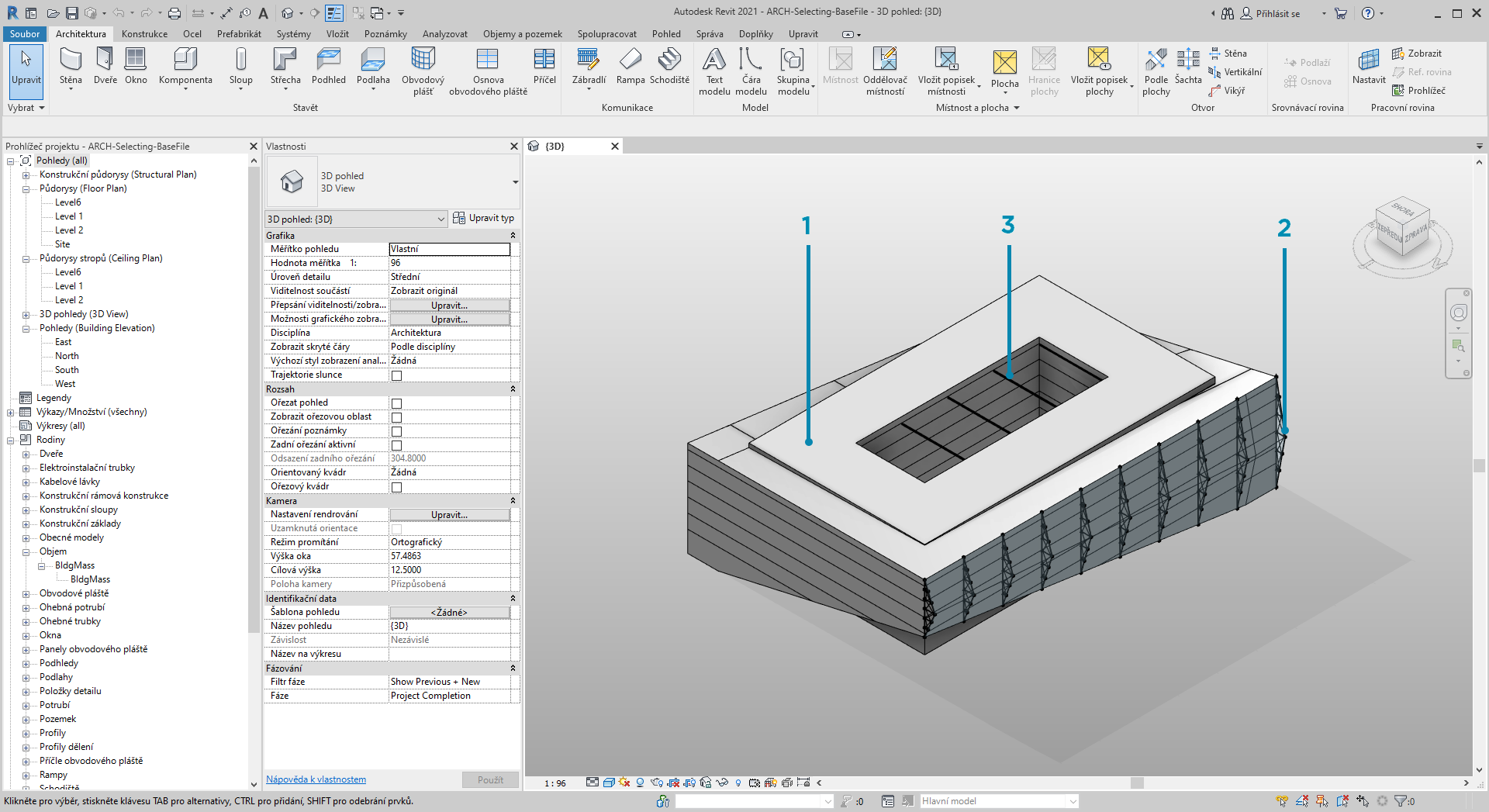
Task: Click the 3D view vertical scrollbar thumb
Action: (1480, 465)
